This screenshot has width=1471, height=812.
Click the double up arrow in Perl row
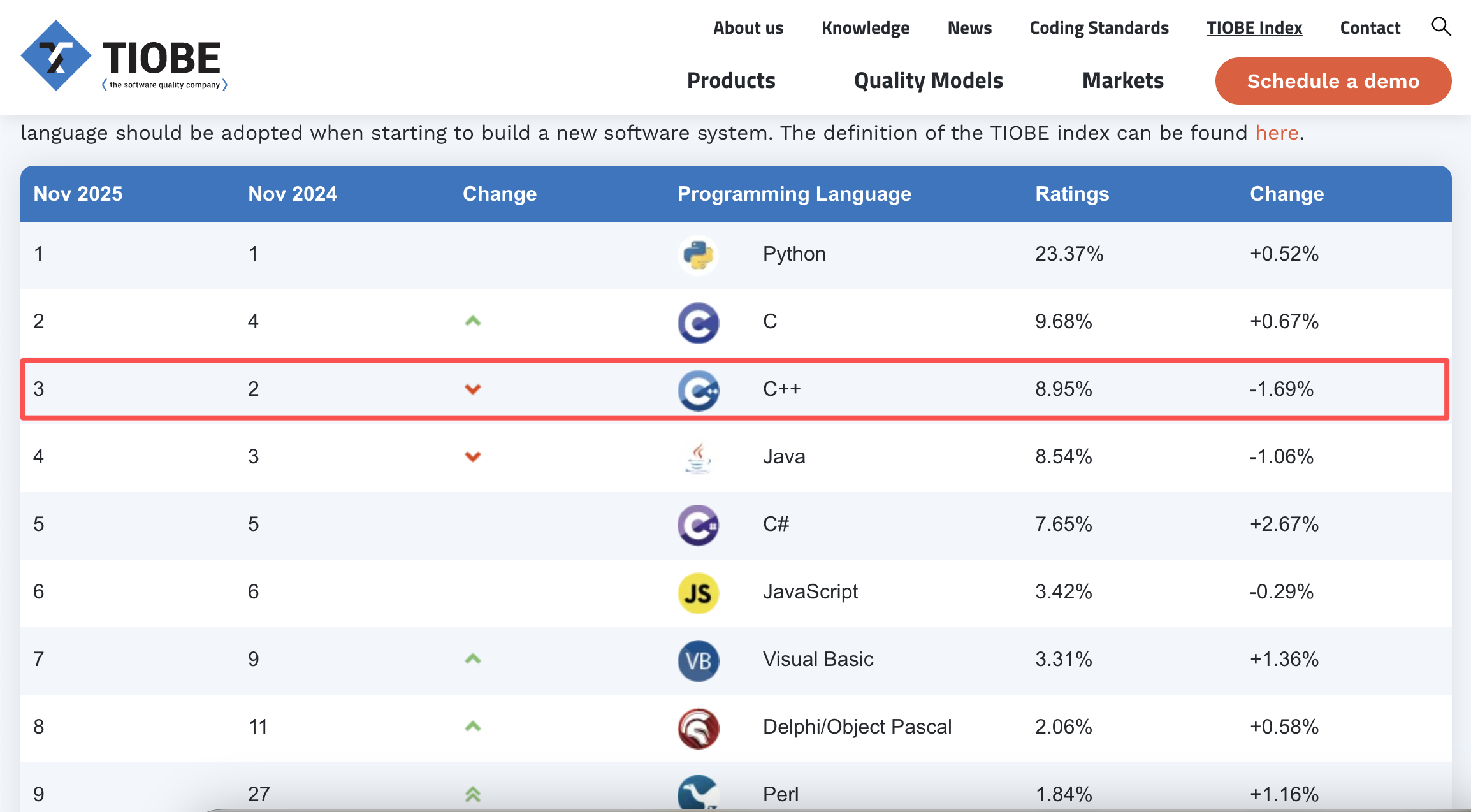point(472,794)
